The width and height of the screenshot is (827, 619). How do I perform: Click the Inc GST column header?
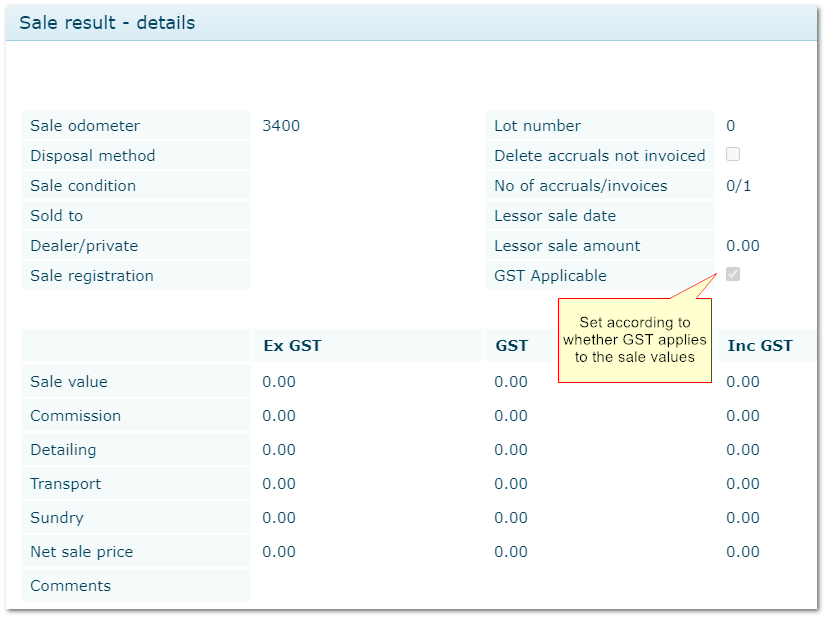click(760, 346)
